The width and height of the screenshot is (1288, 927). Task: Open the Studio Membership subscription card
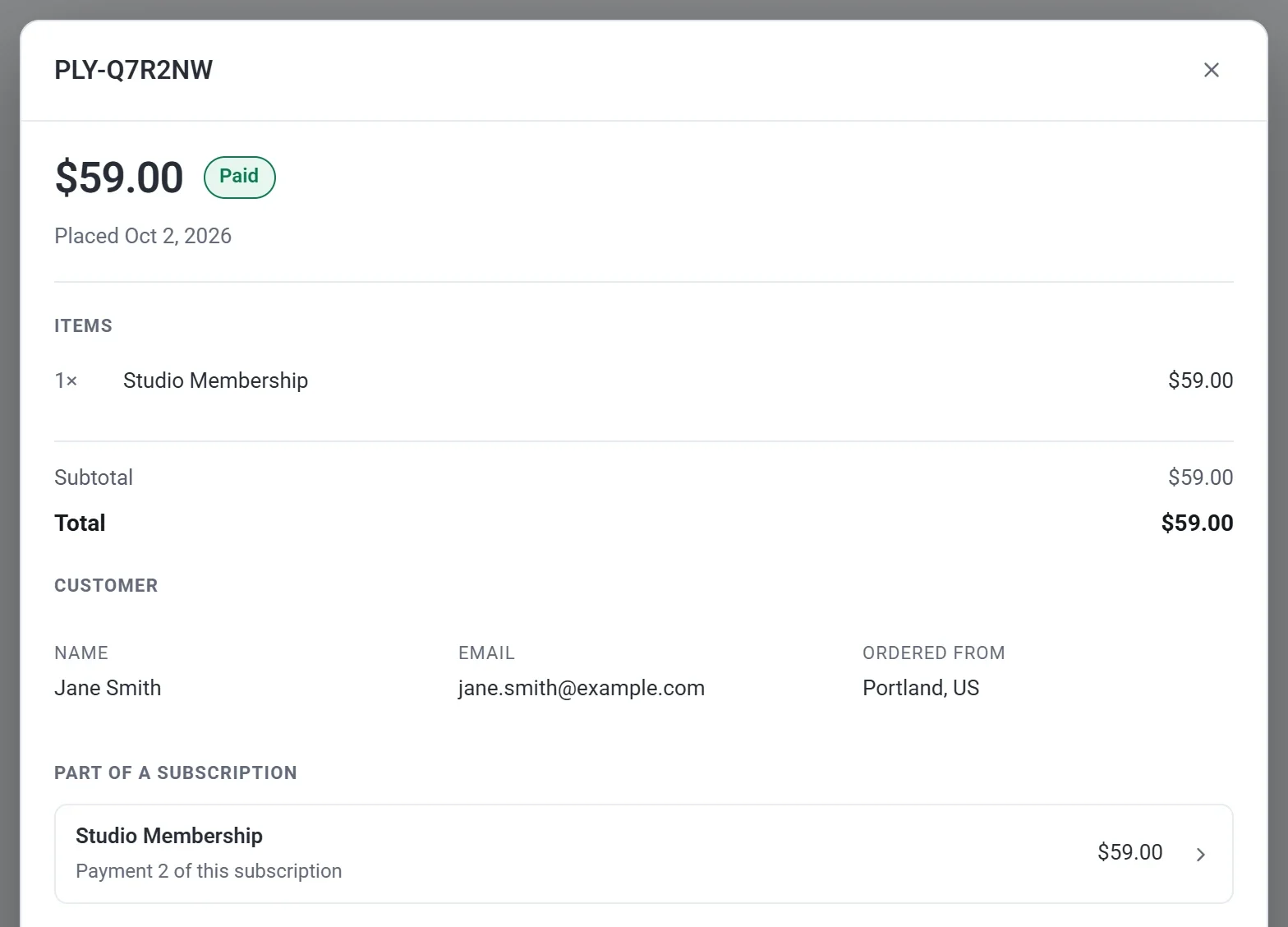pos(644,854)
